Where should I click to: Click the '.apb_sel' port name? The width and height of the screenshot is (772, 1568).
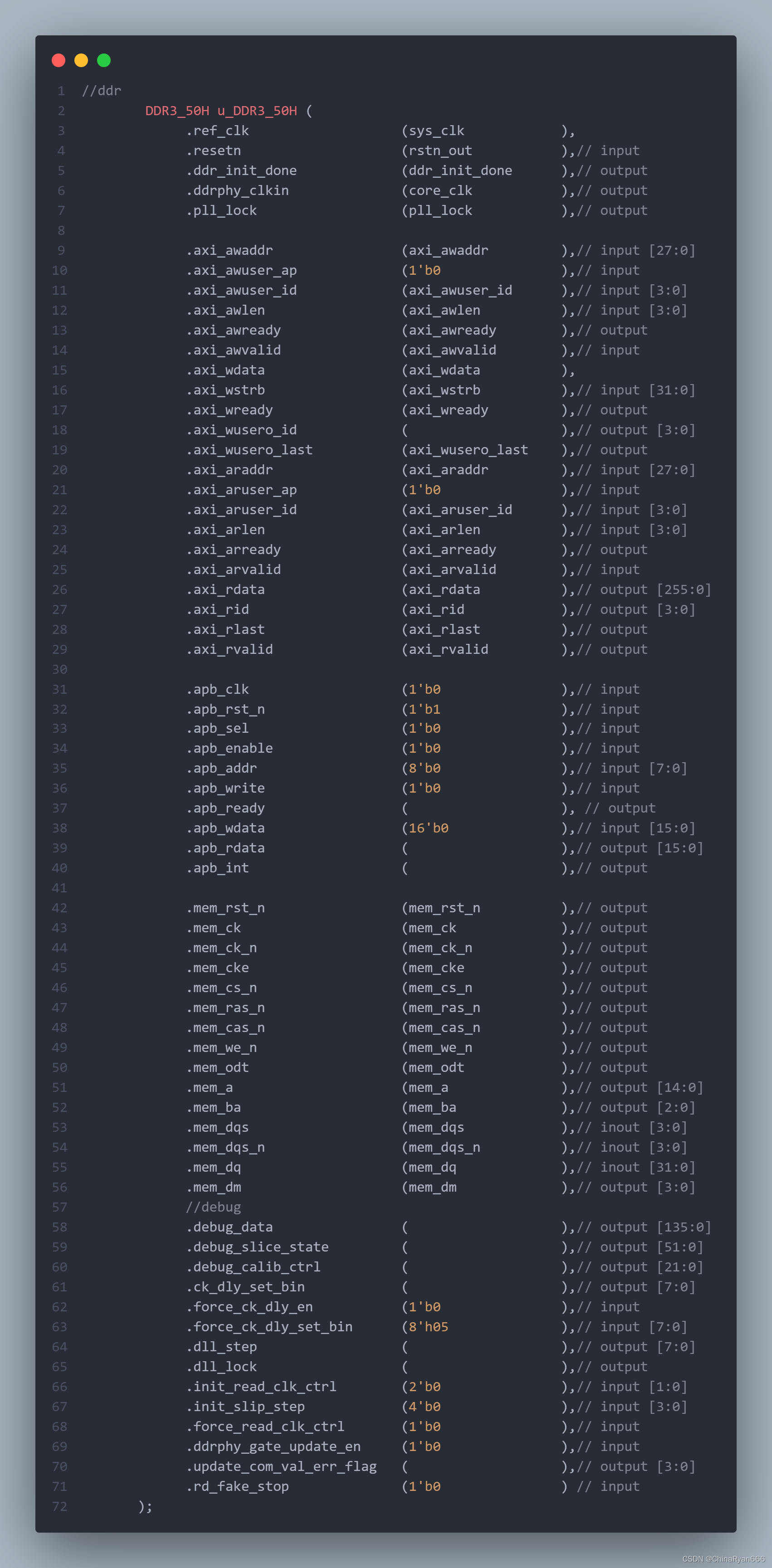pyautogui.click(x=217, y=729)
